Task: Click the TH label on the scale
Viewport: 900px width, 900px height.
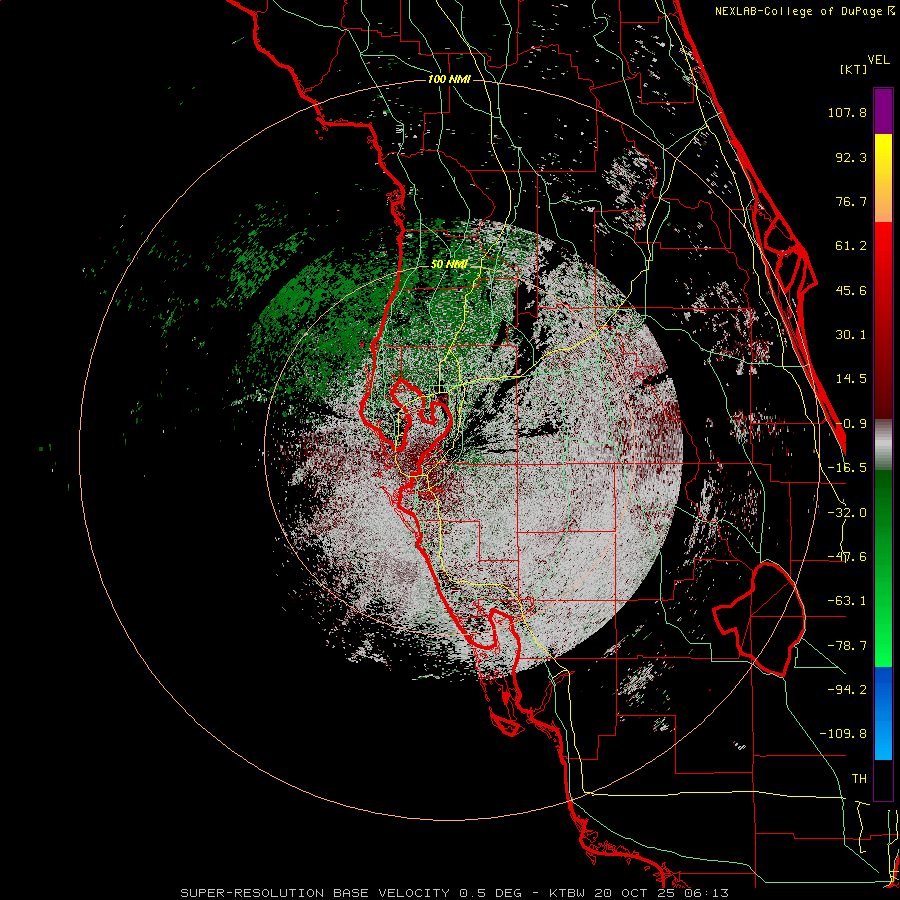Action: tap(859, 779)
